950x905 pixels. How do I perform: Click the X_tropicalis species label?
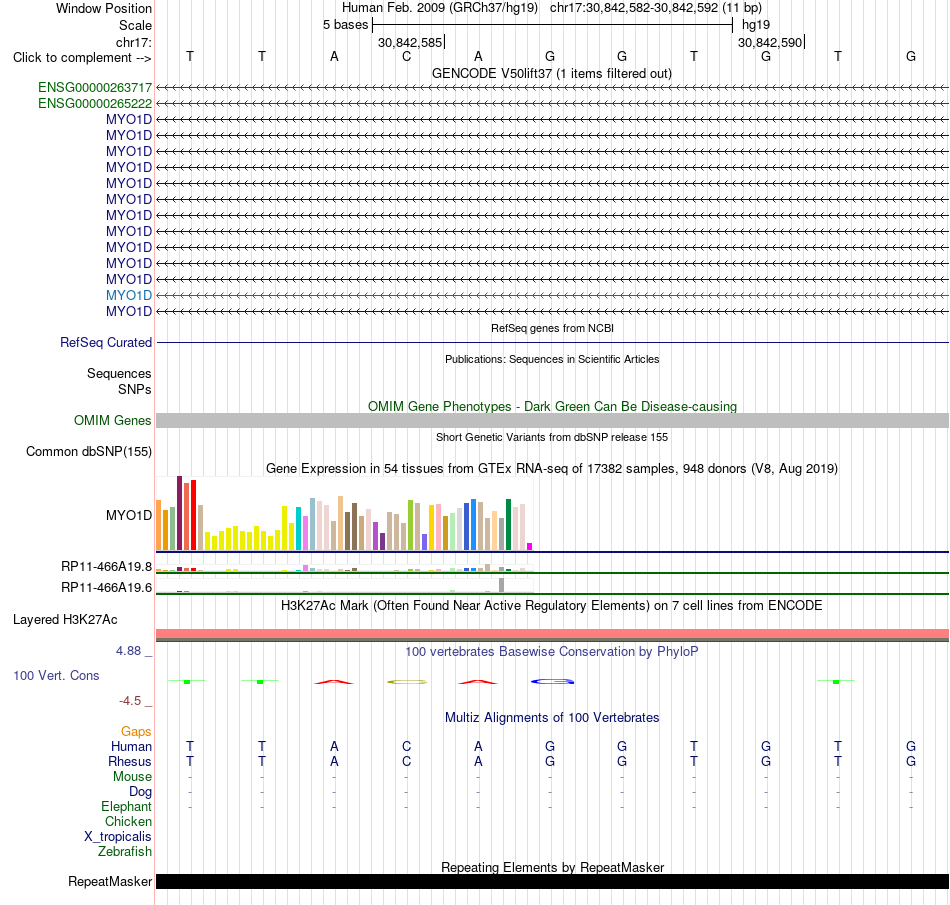click(x=118, y=837)
